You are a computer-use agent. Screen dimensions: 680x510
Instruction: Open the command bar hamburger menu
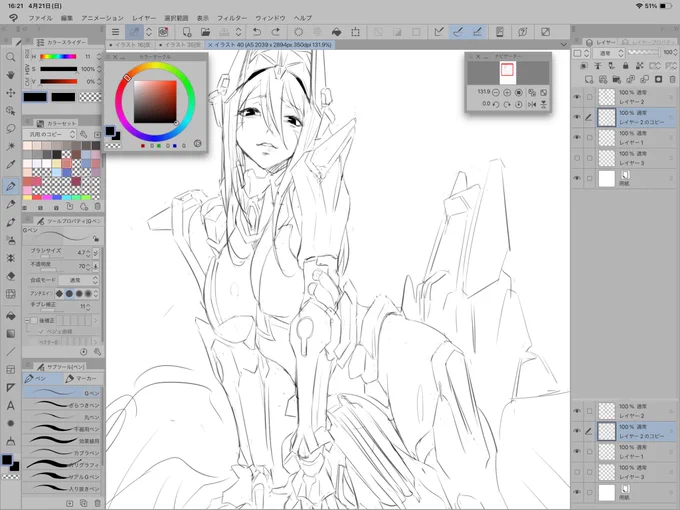click(115, 32)
